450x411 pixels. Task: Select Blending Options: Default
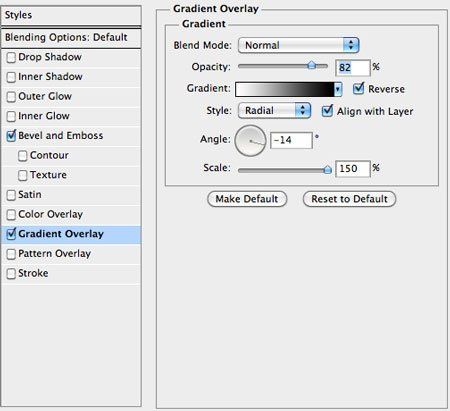[x=71, y=37]
